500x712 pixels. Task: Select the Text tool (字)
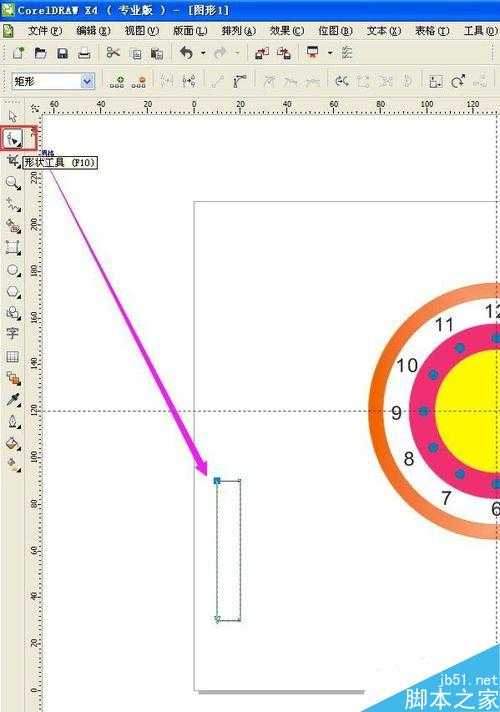point(12,333)
